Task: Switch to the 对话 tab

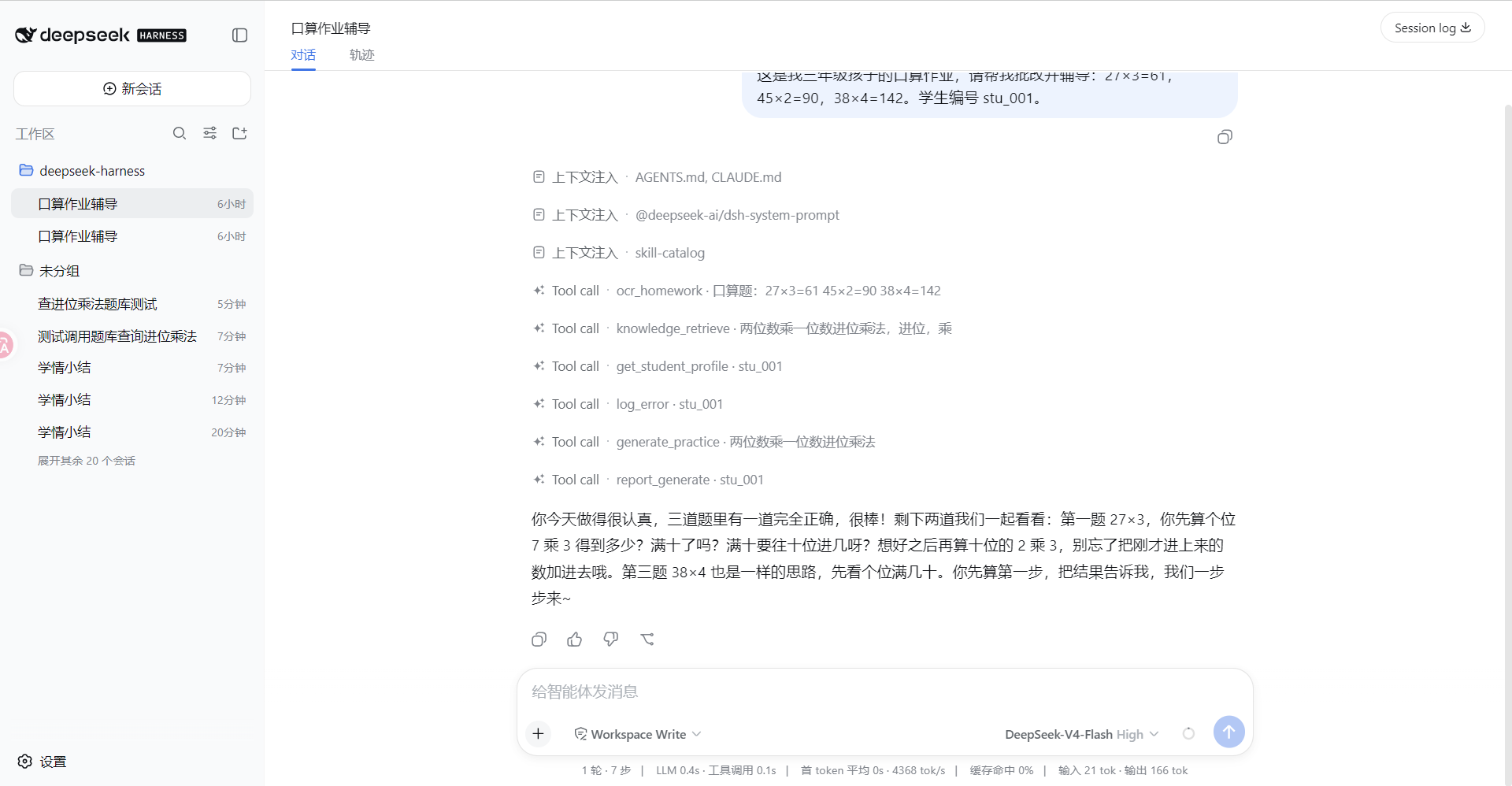Action: pos(303,54)
